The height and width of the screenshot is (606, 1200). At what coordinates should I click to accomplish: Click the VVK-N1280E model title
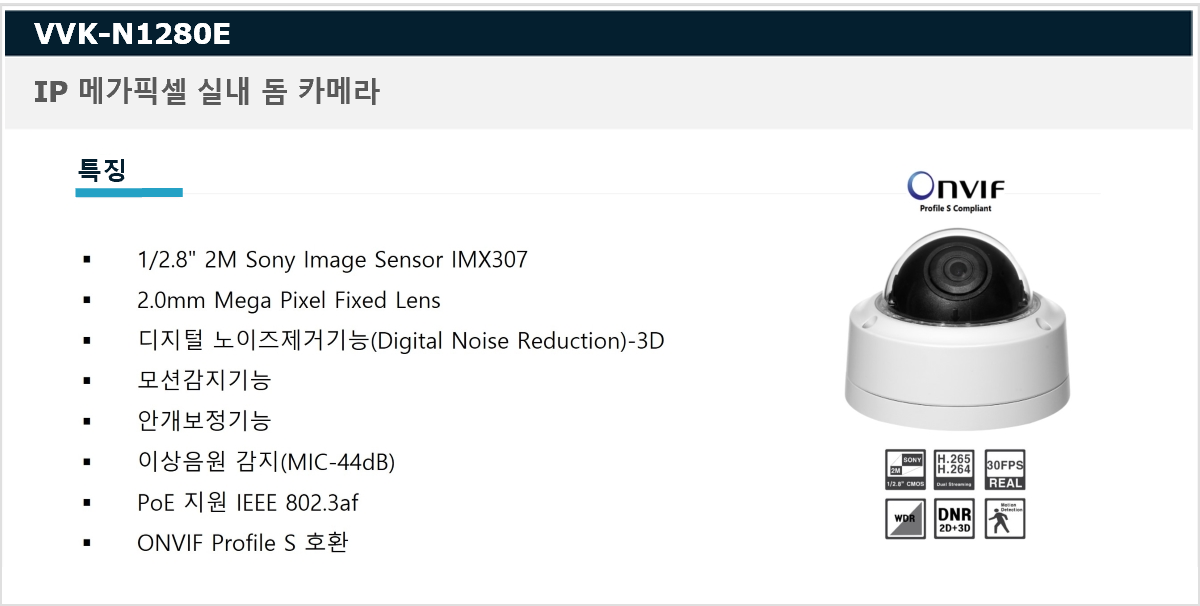pos(132,35)
